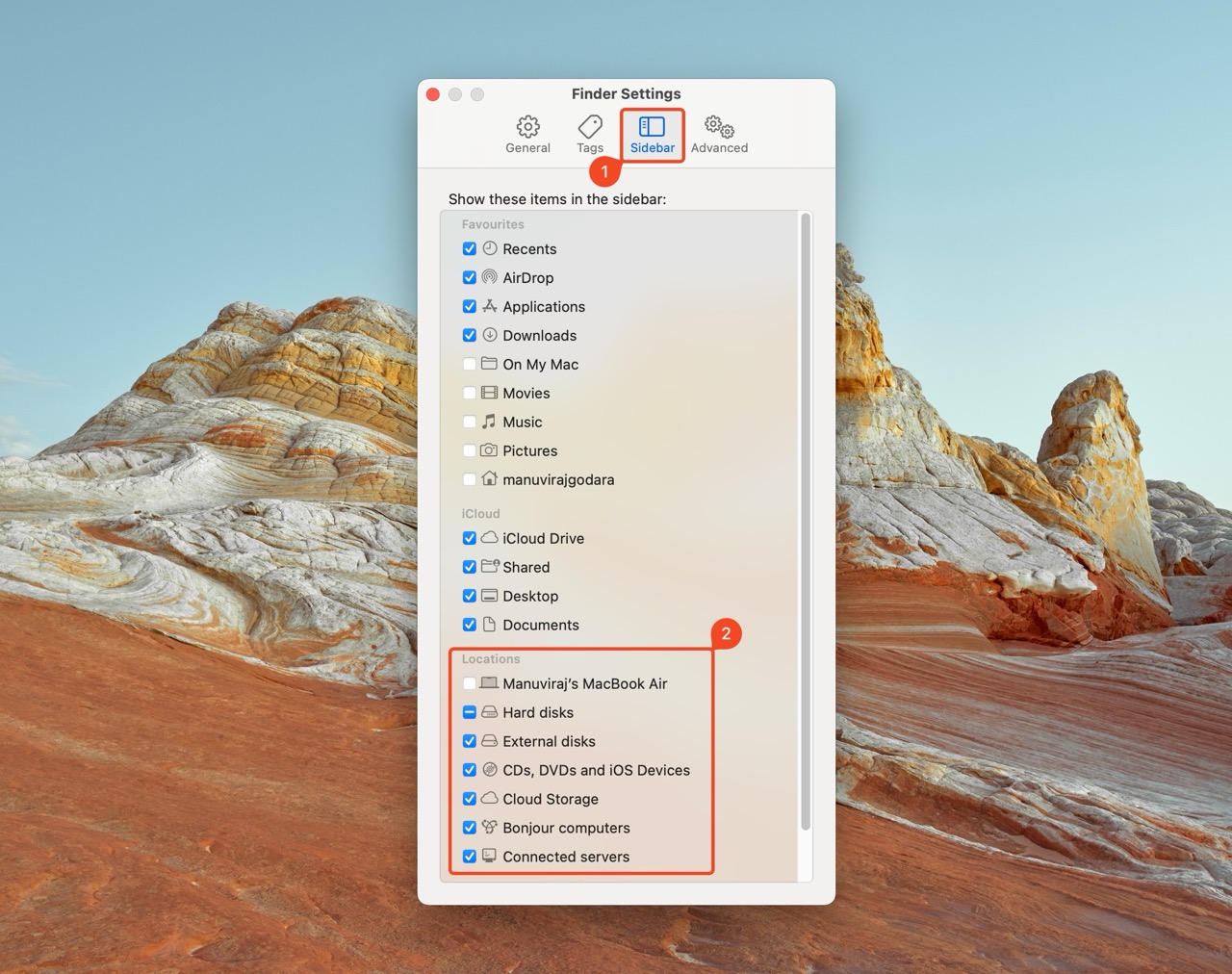Enable the manuvirajgodara home folder checkbox
Image resolution: width=1232 pixels, height=974 pixels.
tap(470, 479)
